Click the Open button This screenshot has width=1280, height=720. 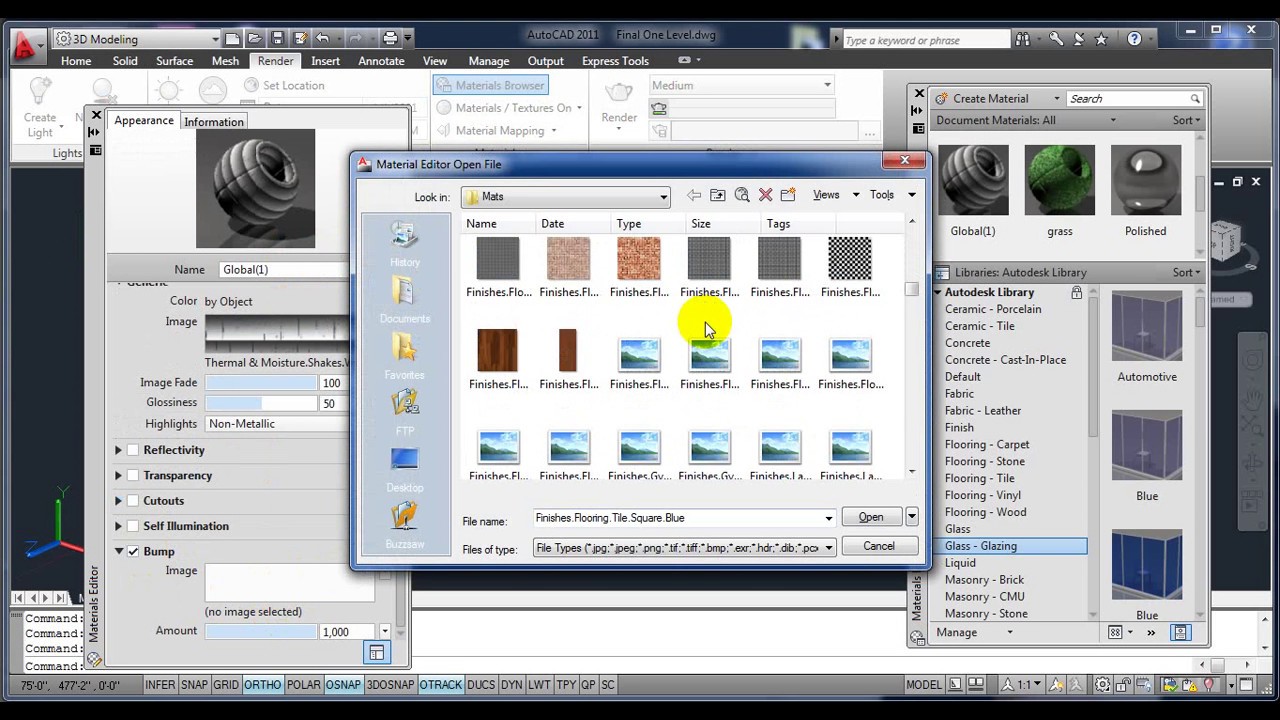[871, 518]
